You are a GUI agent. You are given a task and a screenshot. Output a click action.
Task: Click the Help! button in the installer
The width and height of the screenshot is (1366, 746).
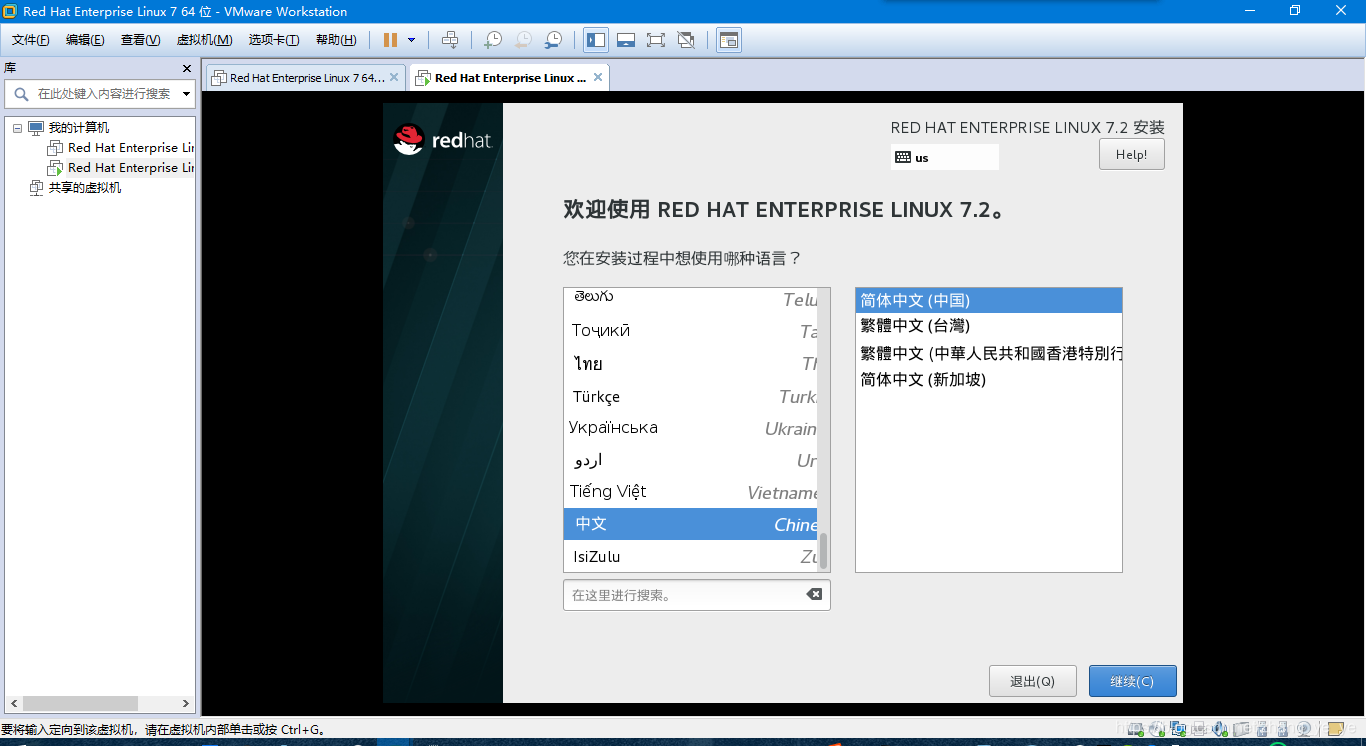pos(1131,155)
